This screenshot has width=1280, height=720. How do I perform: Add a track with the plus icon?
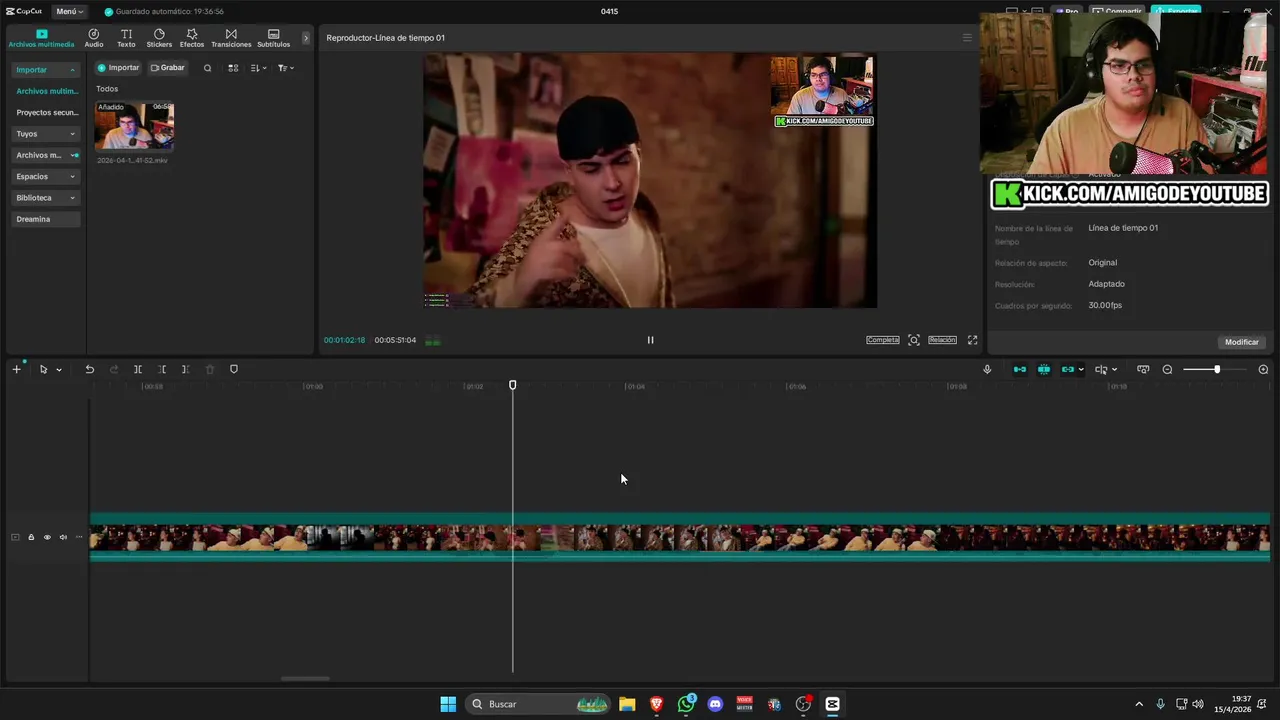click(16, 369)
